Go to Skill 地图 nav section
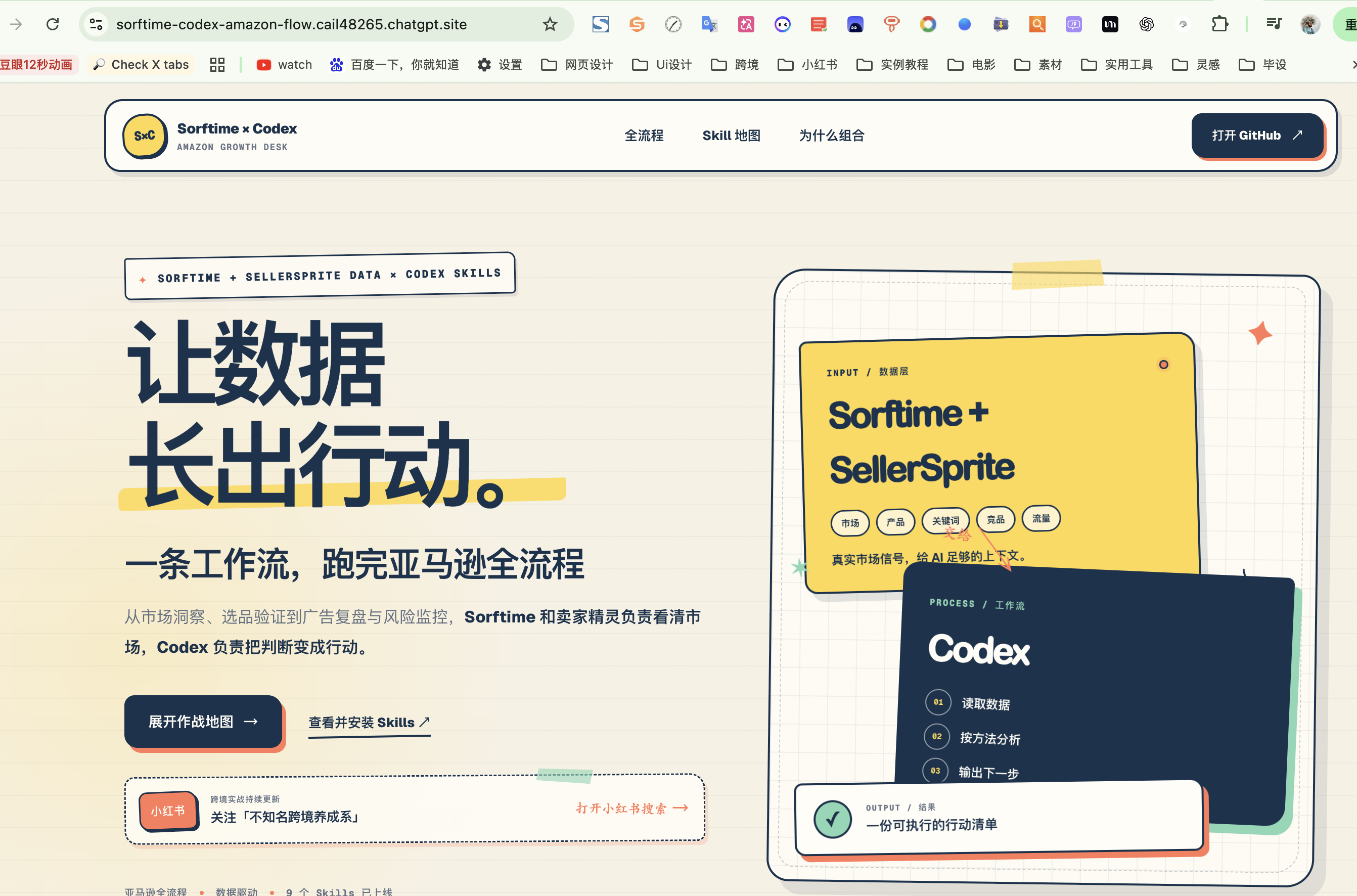This screenshot has width=1357, height=896. pyautogui.click(x=732, y=136)
